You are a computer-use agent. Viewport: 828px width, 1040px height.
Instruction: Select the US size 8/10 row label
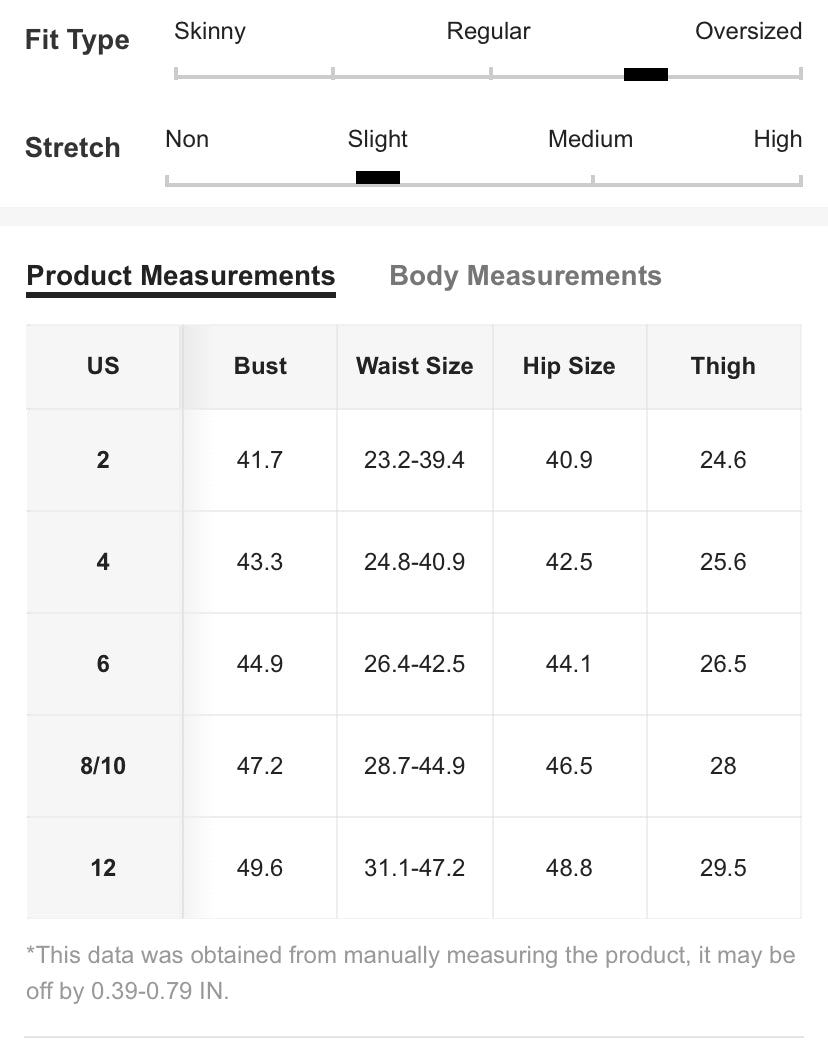click(103, 766)
